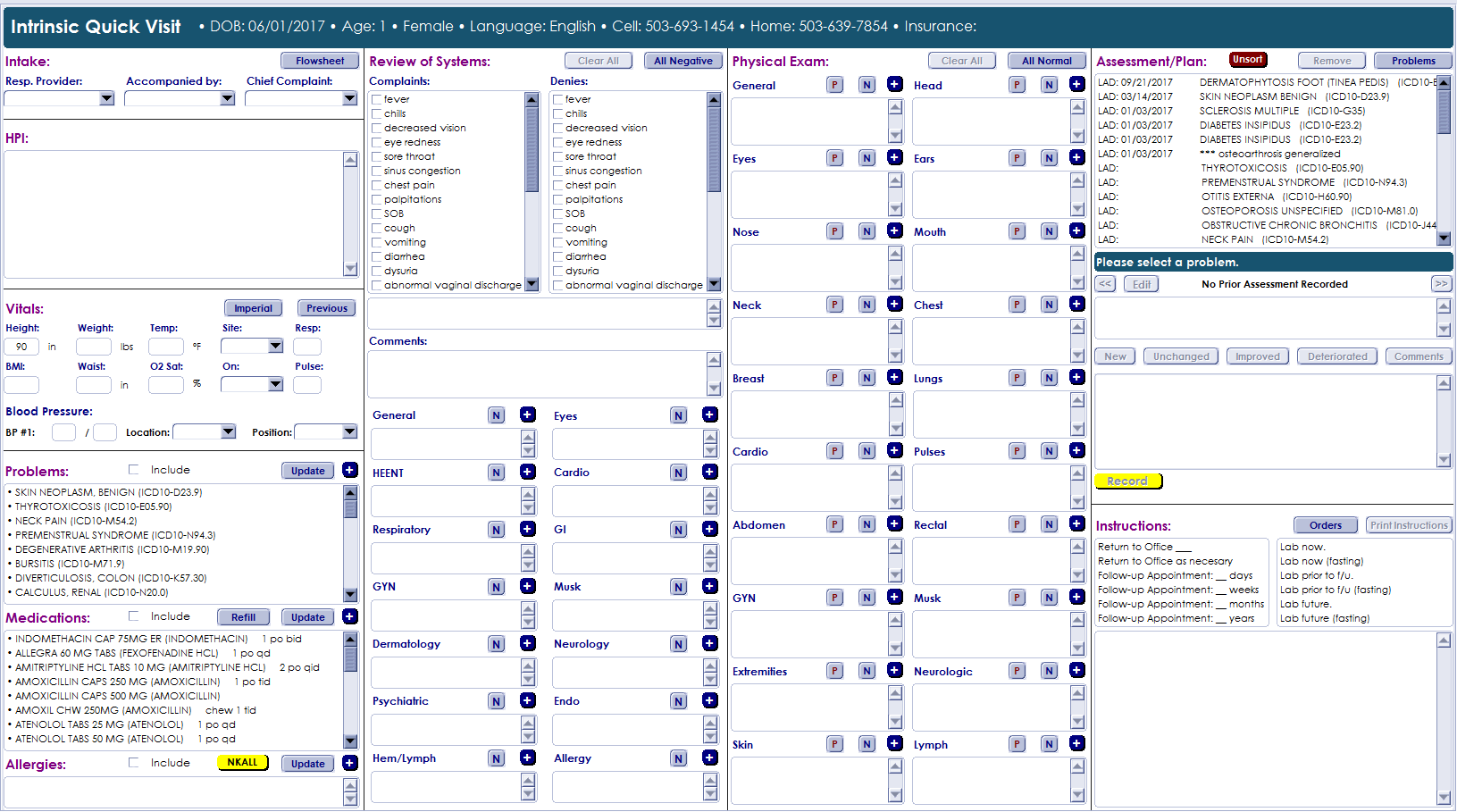Go to next prior assessment with >> arrow
This screenshot has width=1457, height=812.
pos(1441,284)
